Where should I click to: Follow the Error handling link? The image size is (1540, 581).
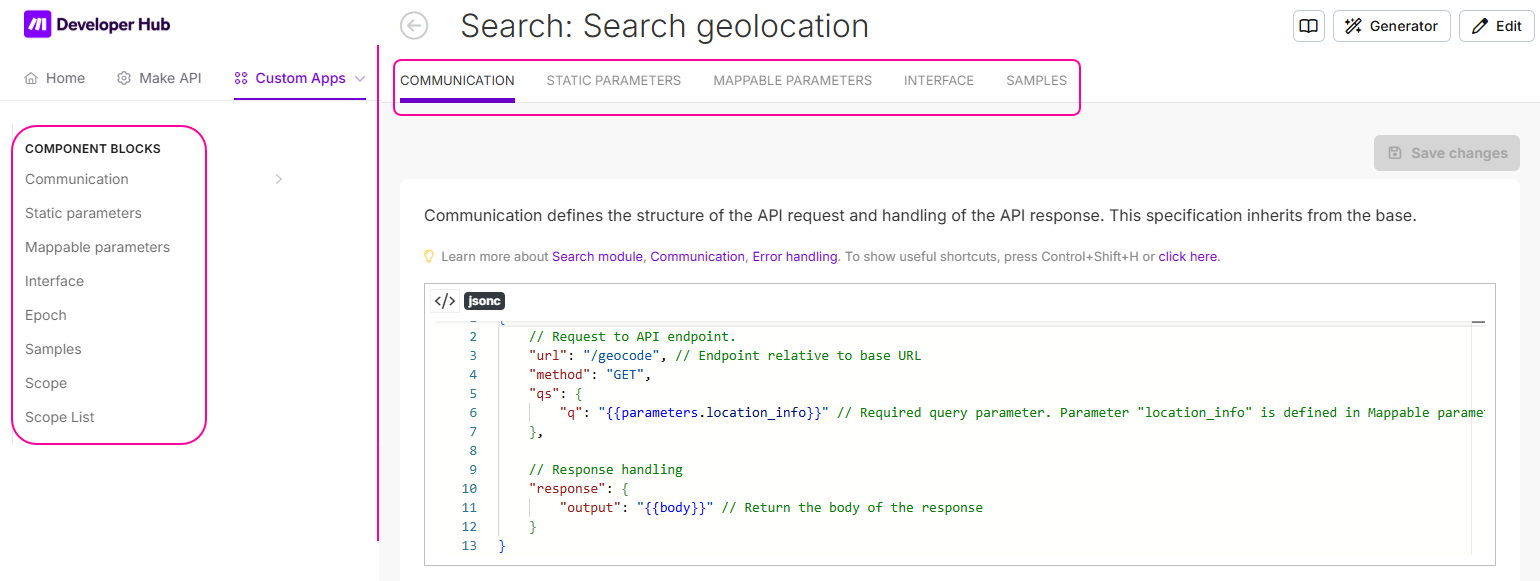795,257
